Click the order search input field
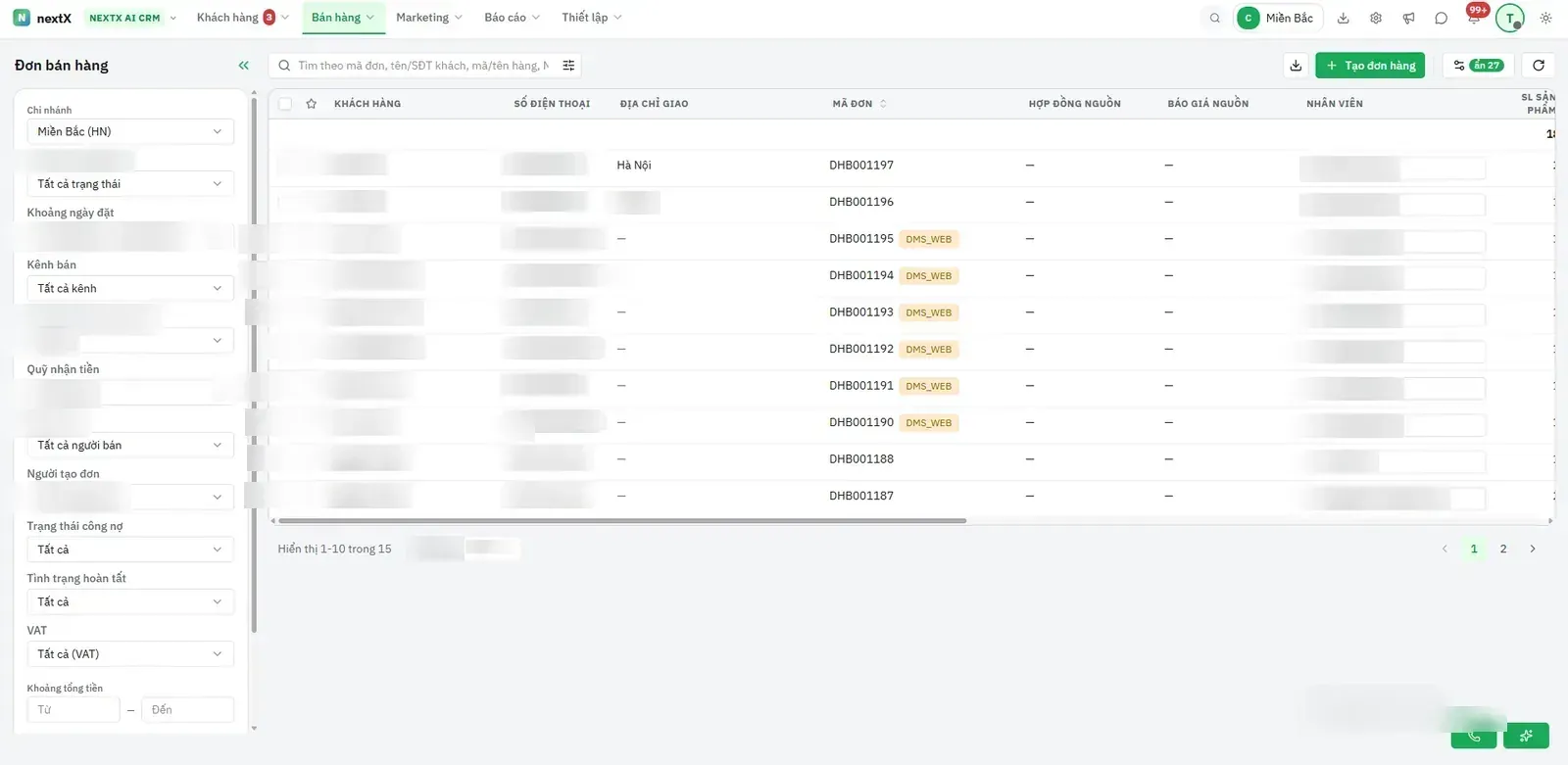Screen dimensions: 1568x765 pyautogui.click(x=421, y=66)
